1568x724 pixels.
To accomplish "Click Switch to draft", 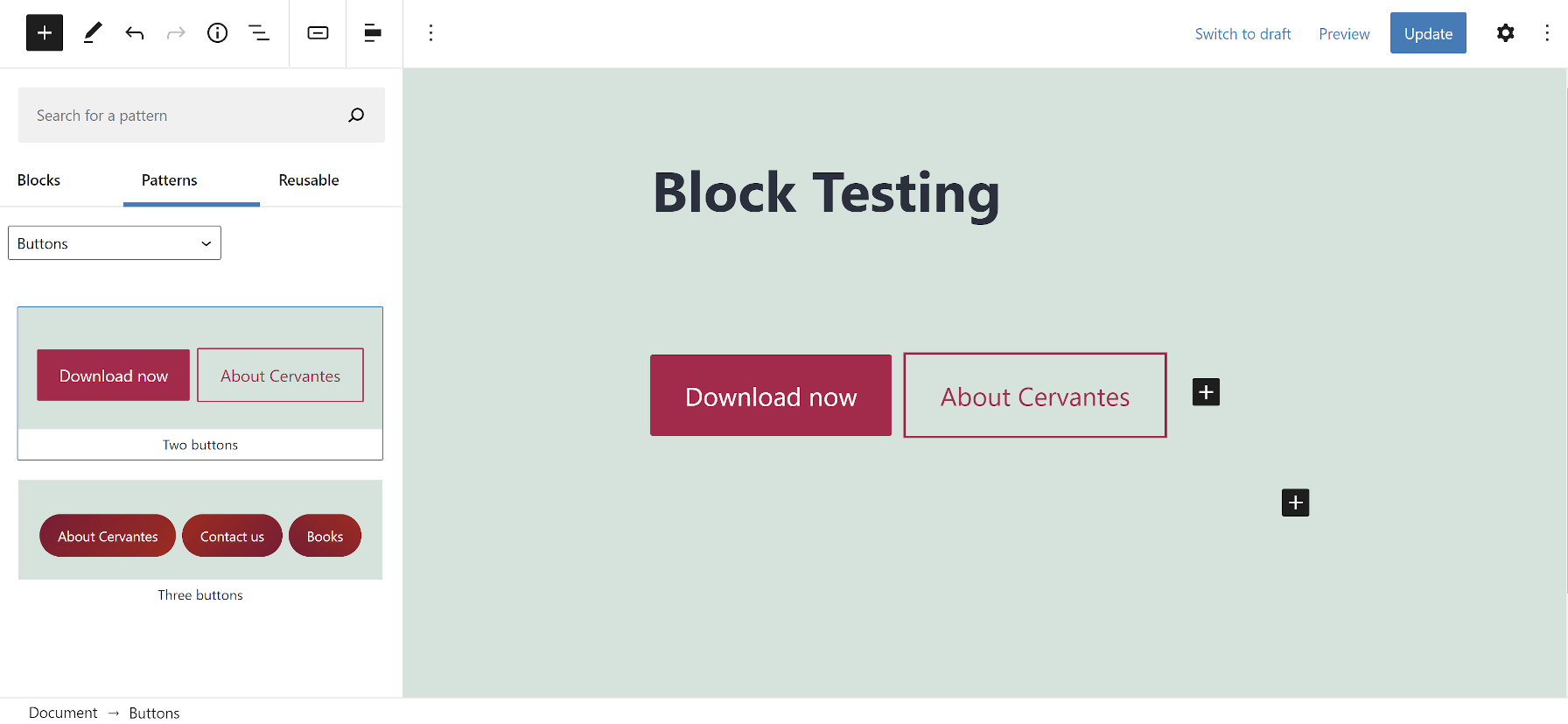I will coord(1242,33).
